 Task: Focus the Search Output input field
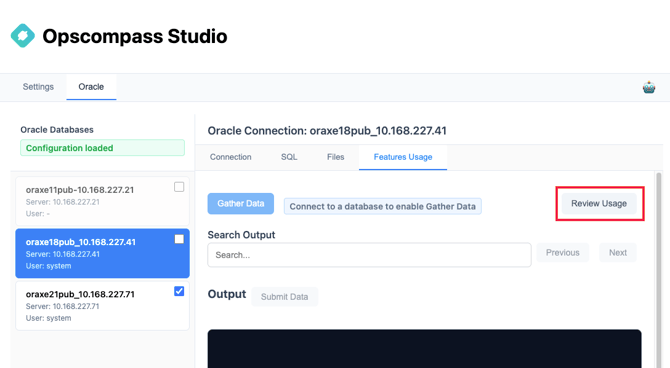tap(369, 255)
